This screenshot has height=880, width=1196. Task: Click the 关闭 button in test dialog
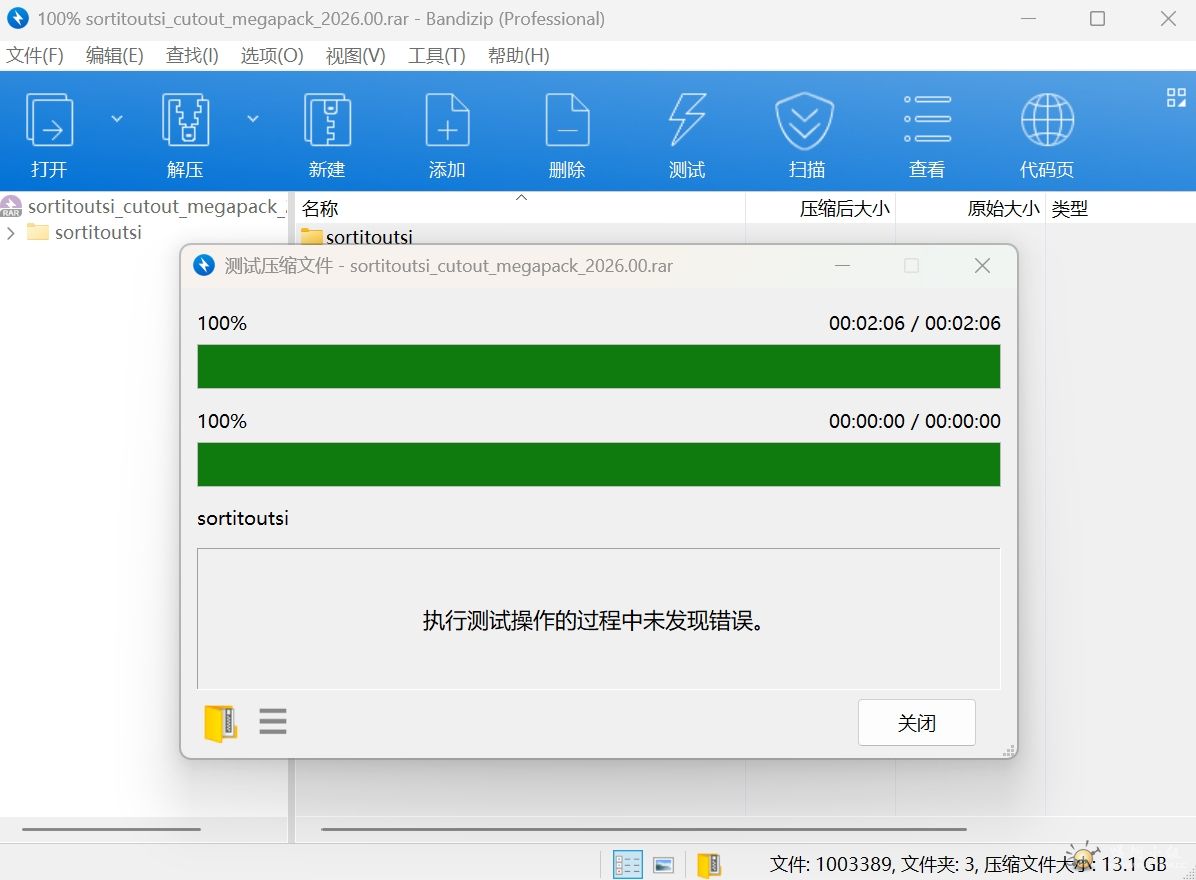[x=916, y=723]
